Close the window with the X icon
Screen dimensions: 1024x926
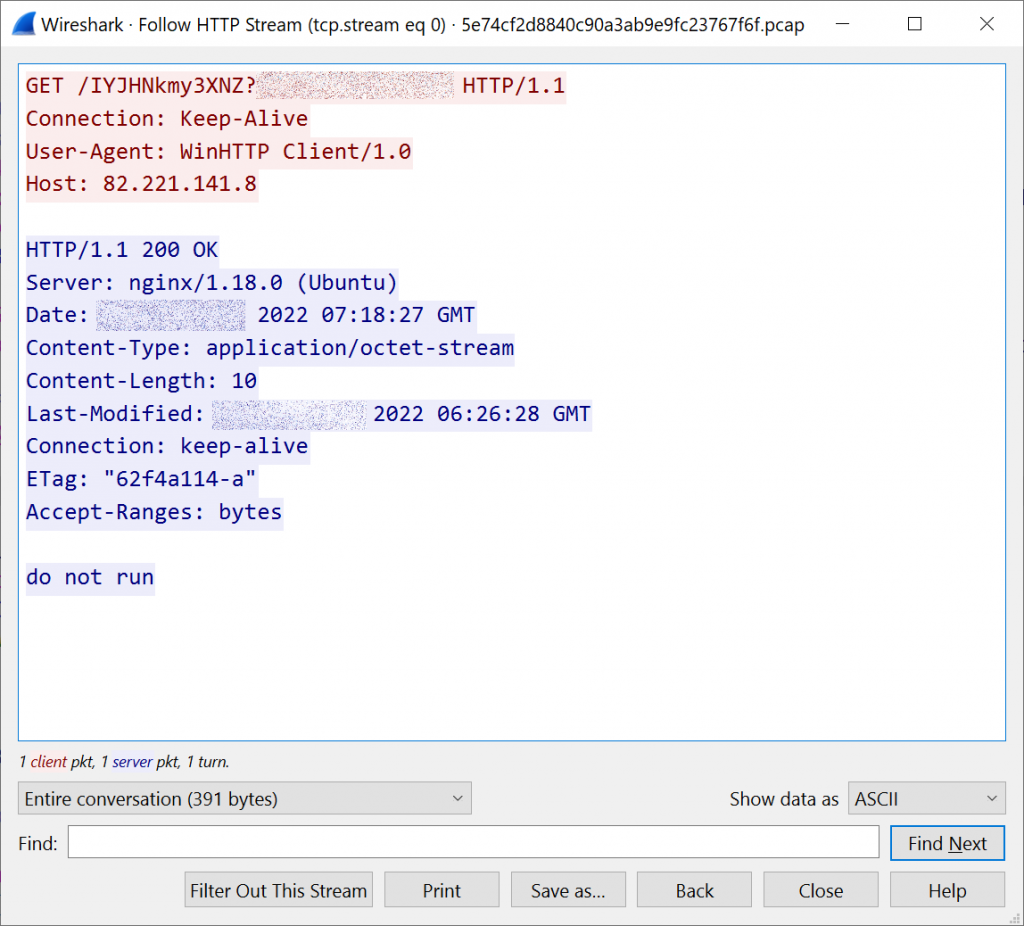pyautogui.click(x=987, y=24)
